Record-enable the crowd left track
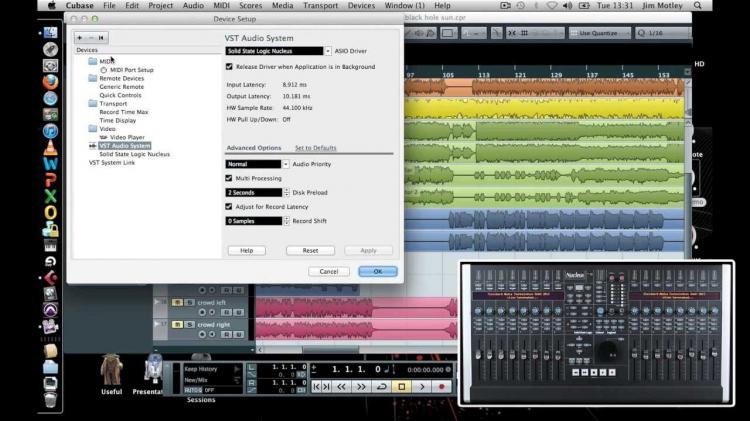 point(202,312)
